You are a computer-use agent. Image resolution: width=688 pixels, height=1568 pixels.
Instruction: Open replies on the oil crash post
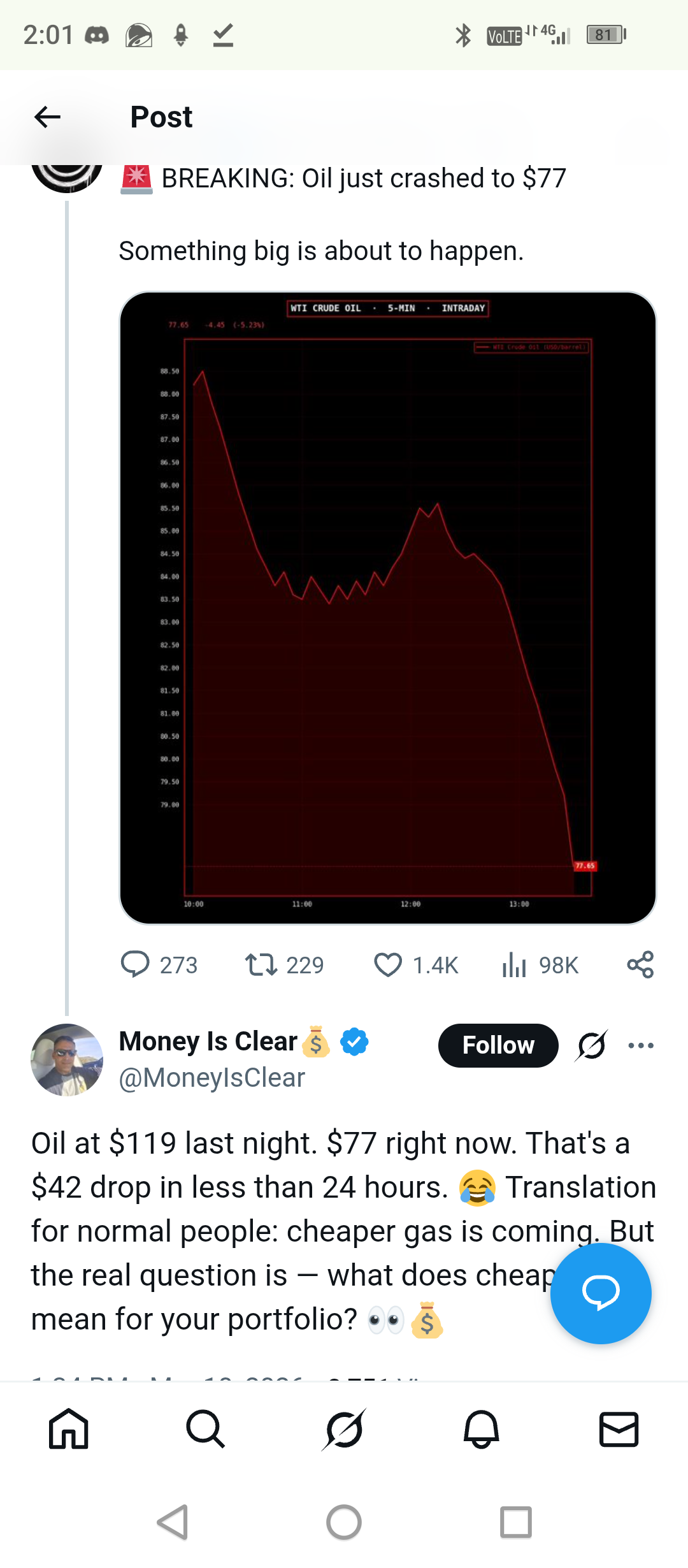(x=135, y=964)
